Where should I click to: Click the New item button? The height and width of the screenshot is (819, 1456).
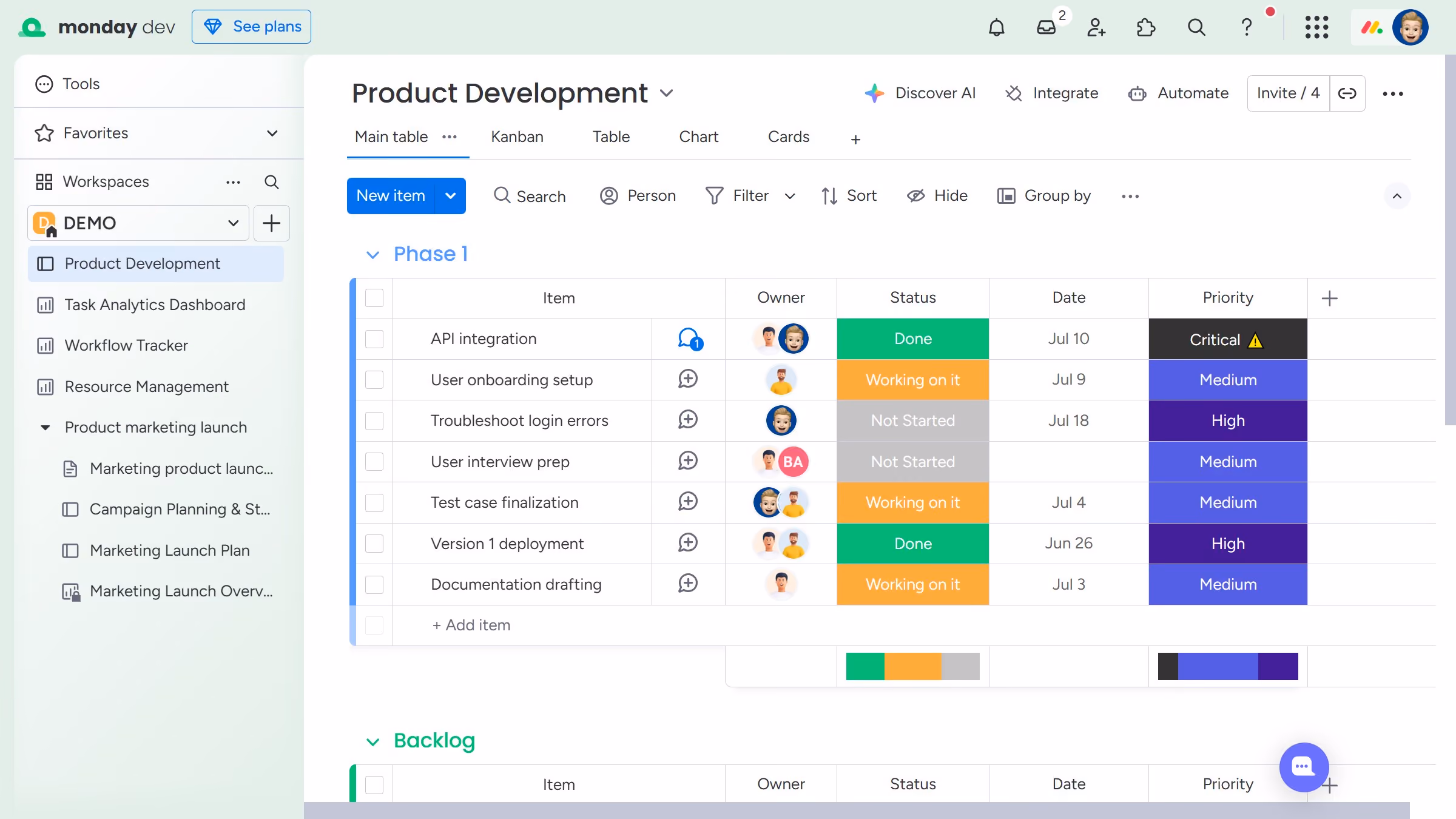tap(391, 196)
